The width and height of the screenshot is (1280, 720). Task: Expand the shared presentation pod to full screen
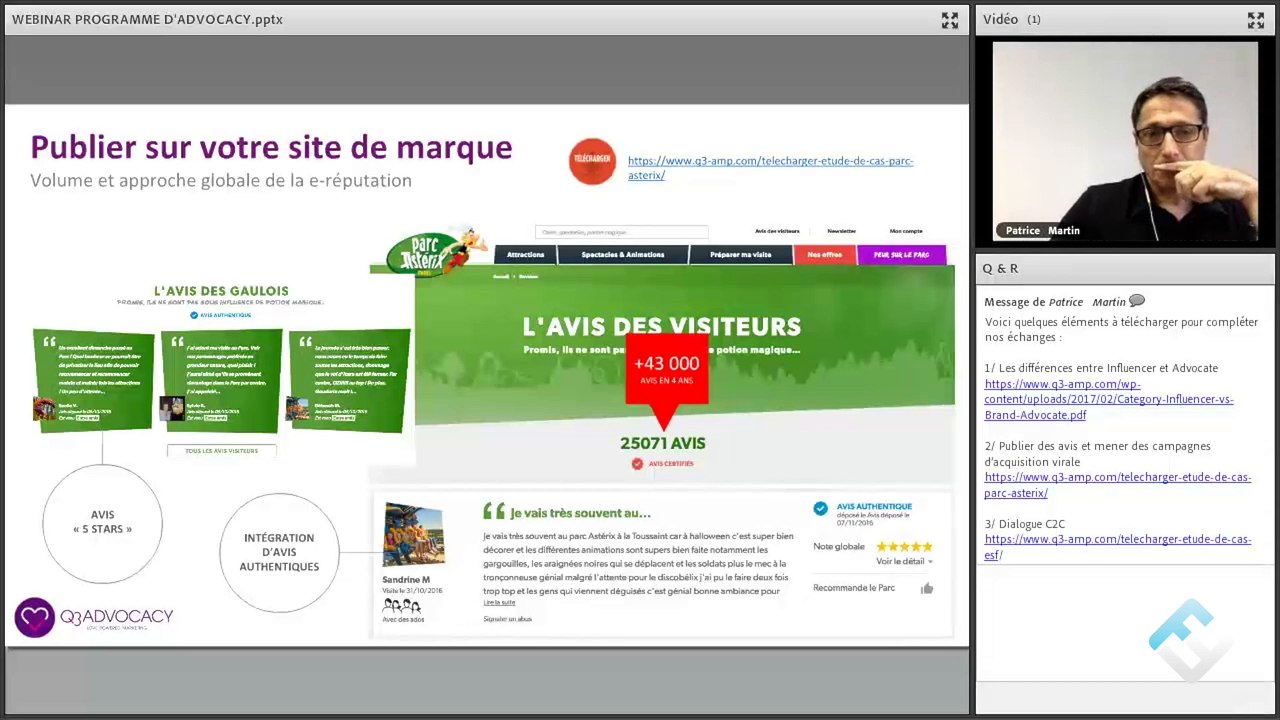(x=949, y=20)
